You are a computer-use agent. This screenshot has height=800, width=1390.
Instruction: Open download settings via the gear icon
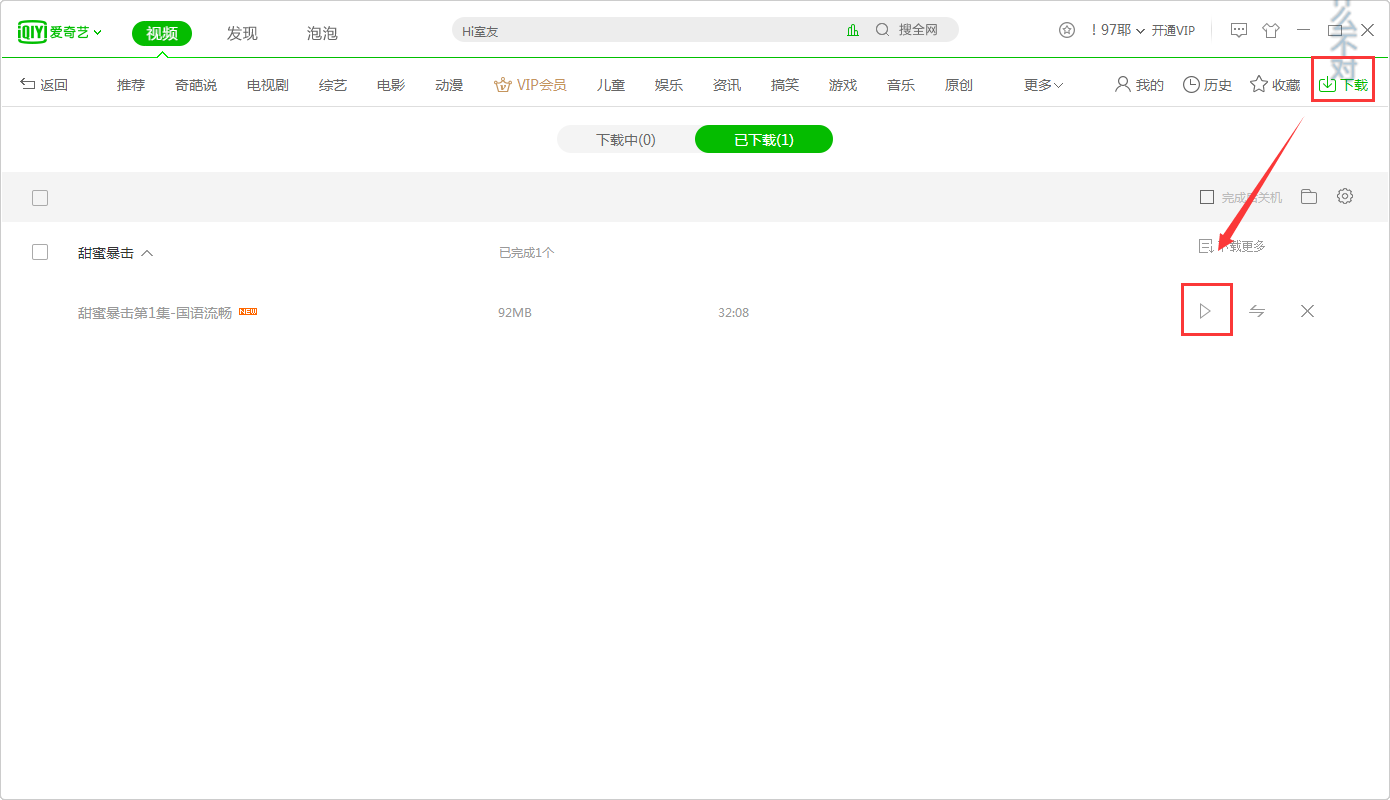point(1345,196)
